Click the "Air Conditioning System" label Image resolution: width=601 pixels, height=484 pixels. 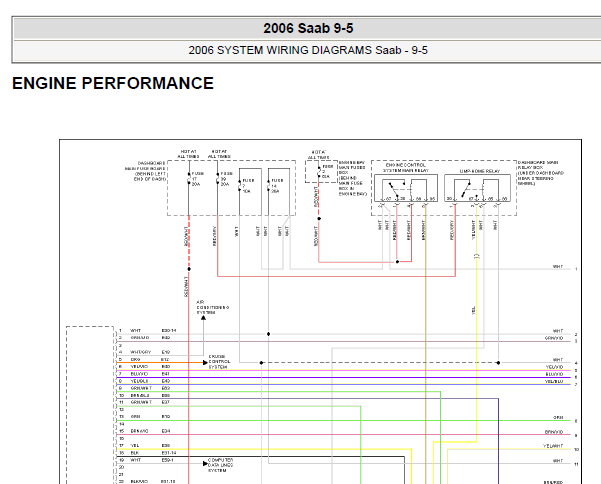[x=212, y=307]
